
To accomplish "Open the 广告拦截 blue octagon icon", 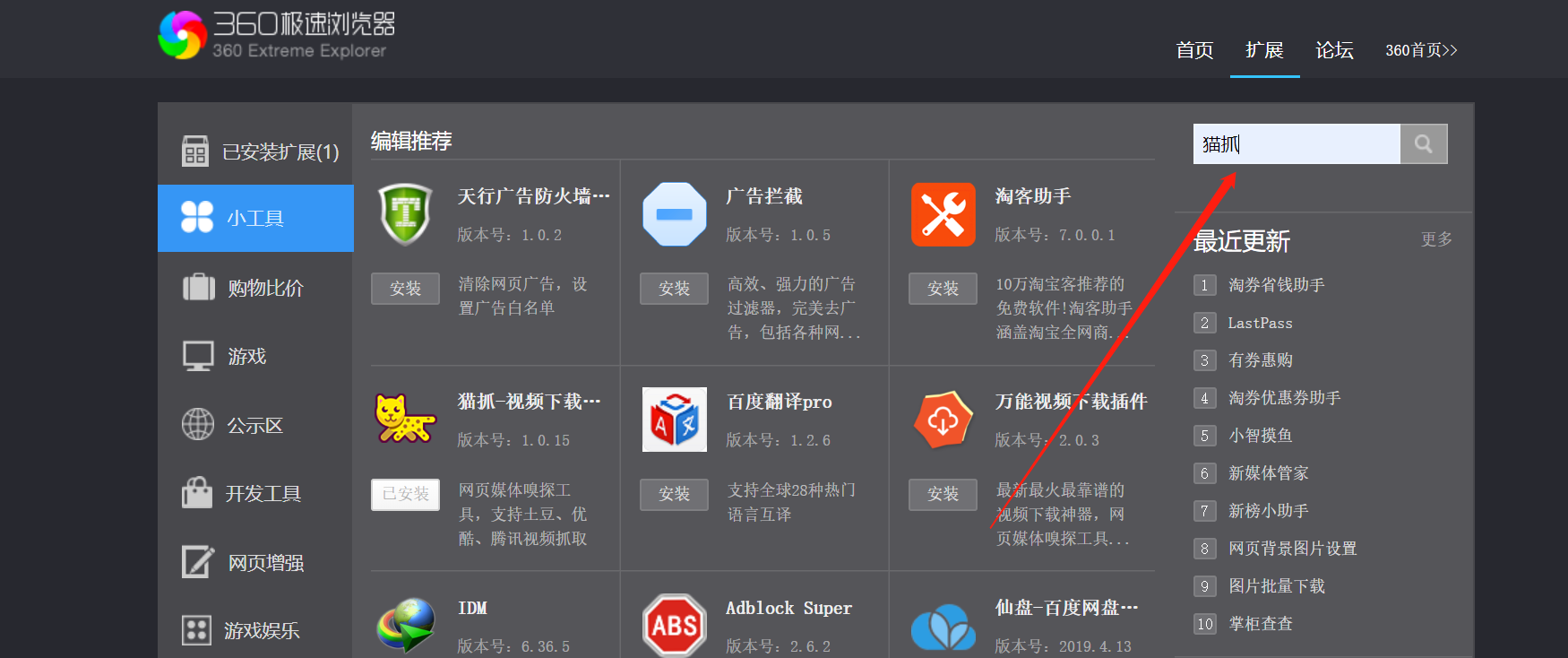I will [x=675, y=214].
